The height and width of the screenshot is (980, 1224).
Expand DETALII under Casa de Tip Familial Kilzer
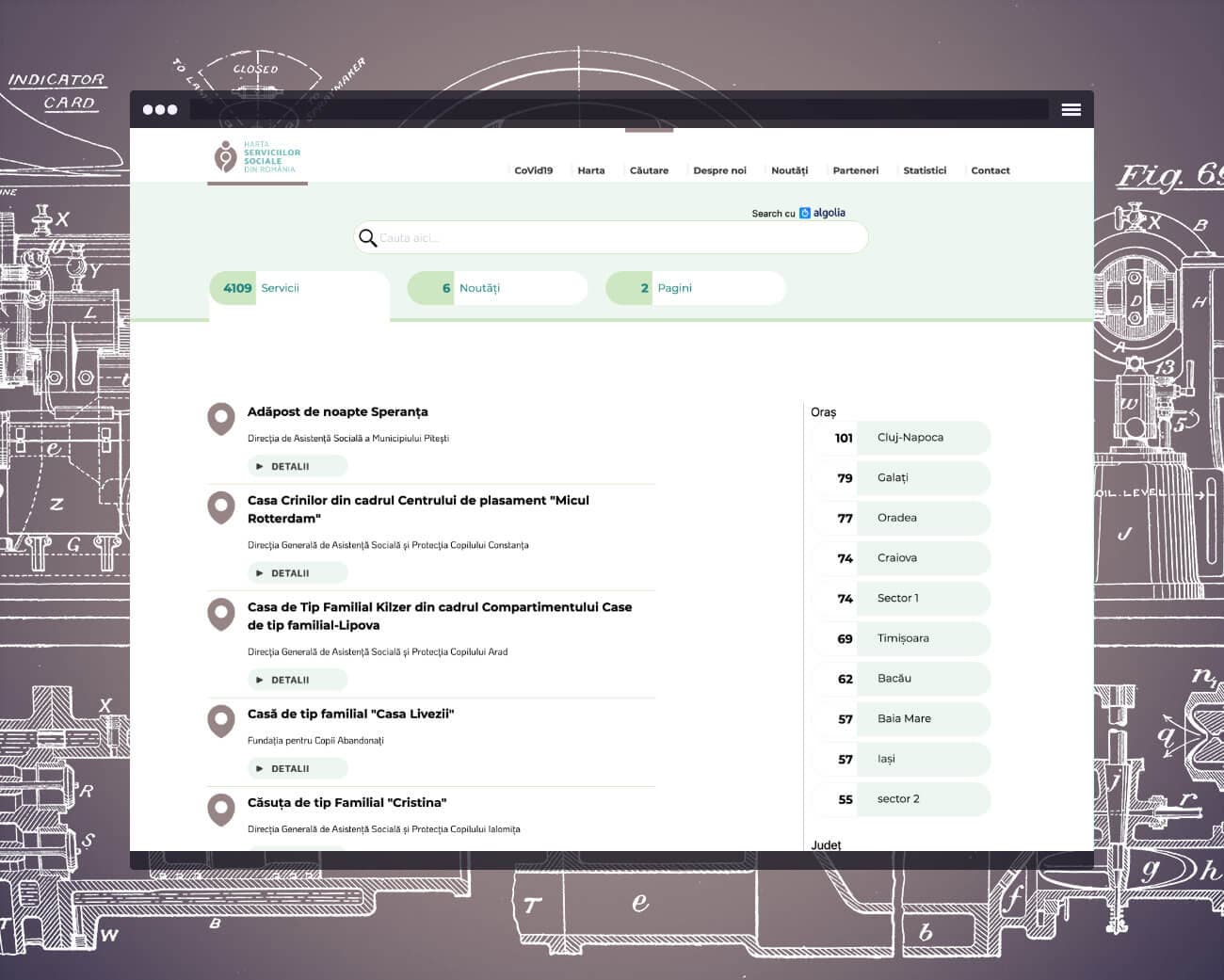click(x=298, y=680)
